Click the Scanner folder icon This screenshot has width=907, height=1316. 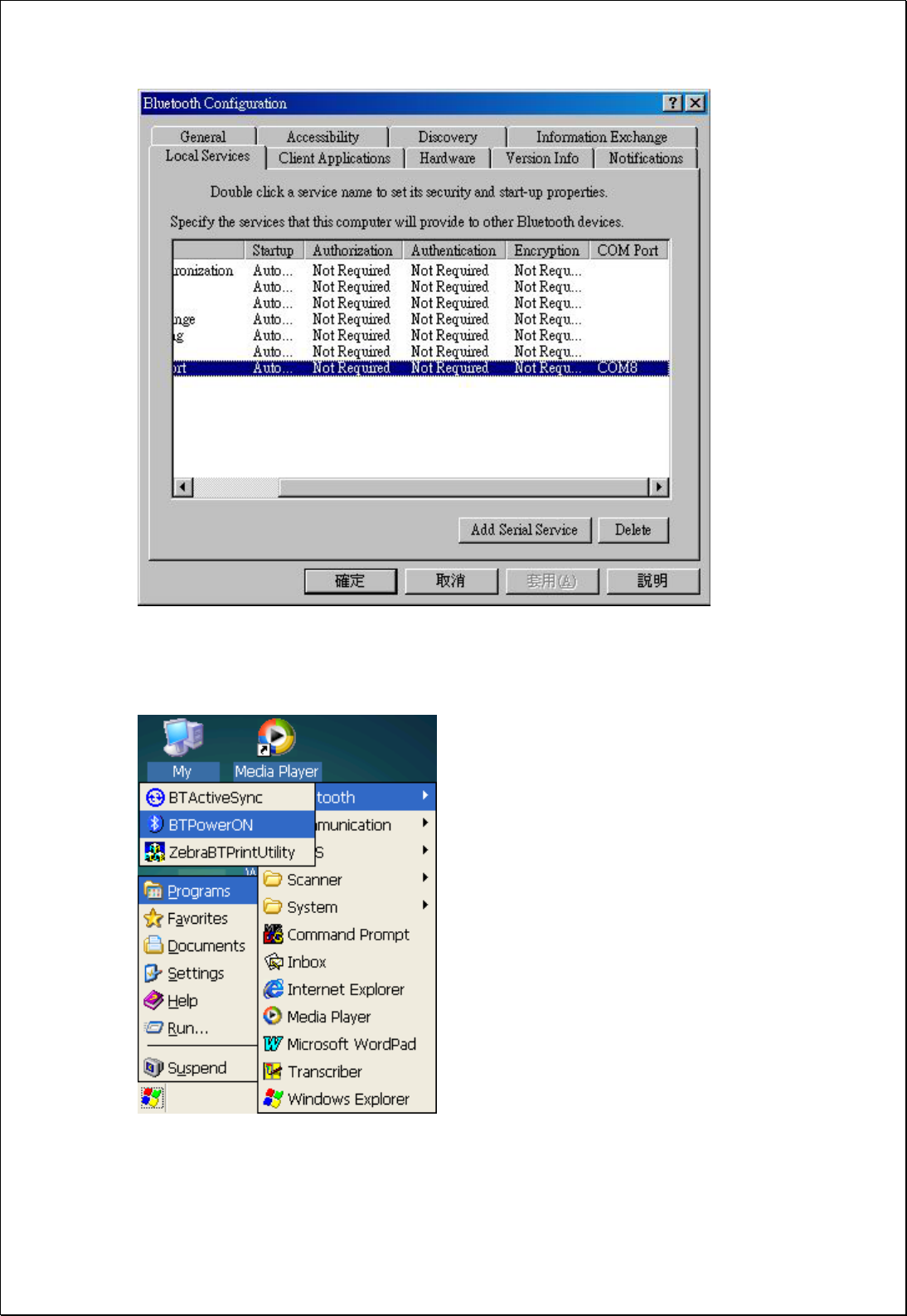point(273,879)
